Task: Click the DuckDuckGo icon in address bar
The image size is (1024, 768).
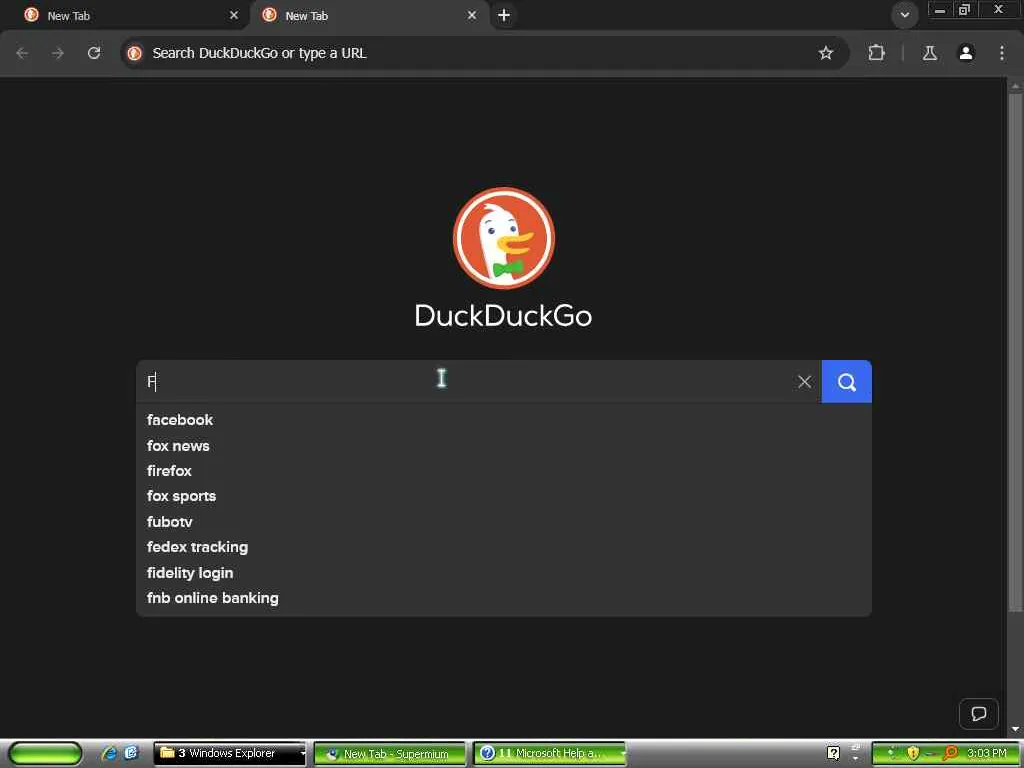Action: point(135,53)
